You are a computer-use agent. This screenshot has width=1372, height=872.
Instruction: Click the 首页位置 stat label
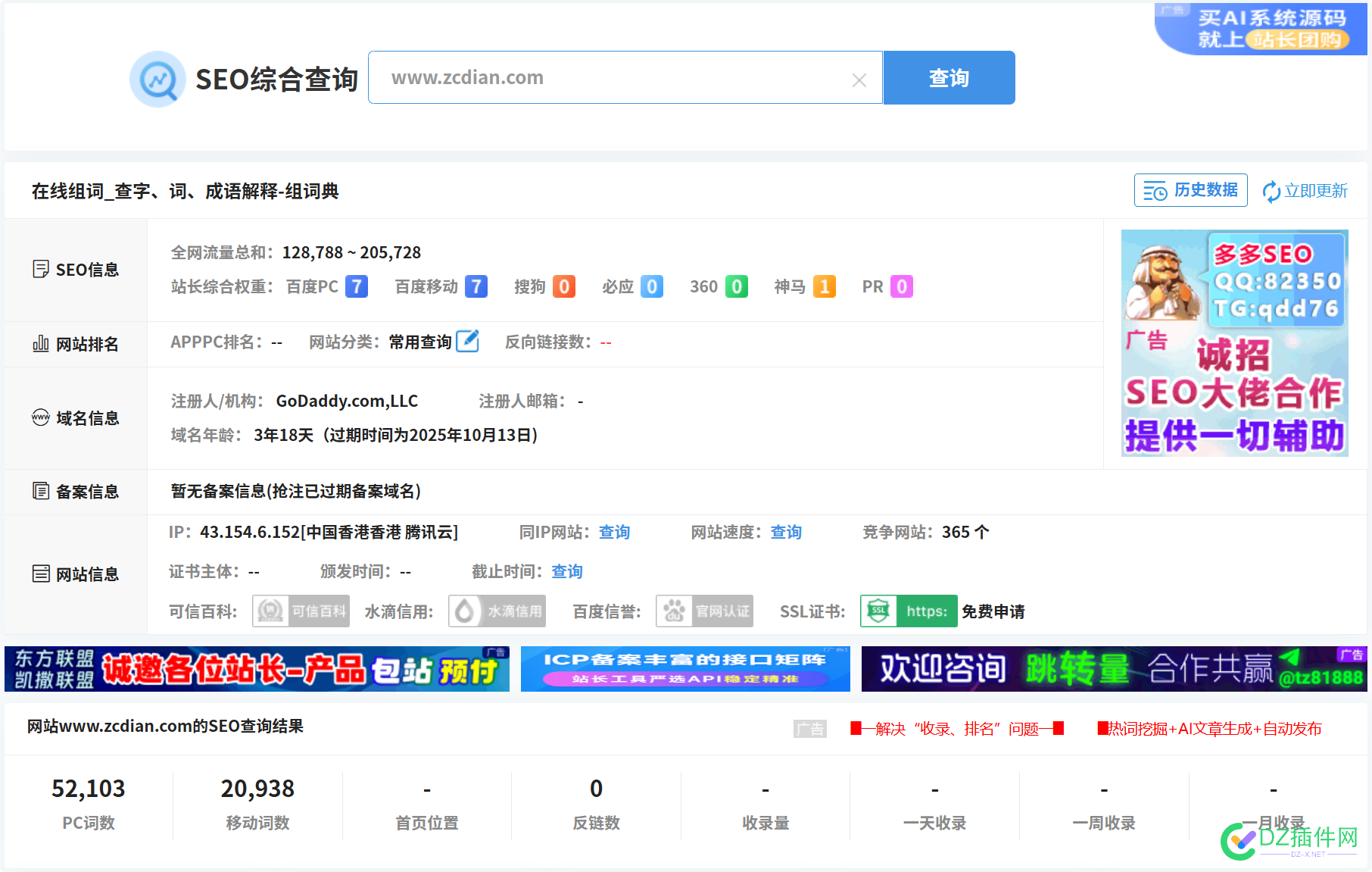[x=427, y=823]
